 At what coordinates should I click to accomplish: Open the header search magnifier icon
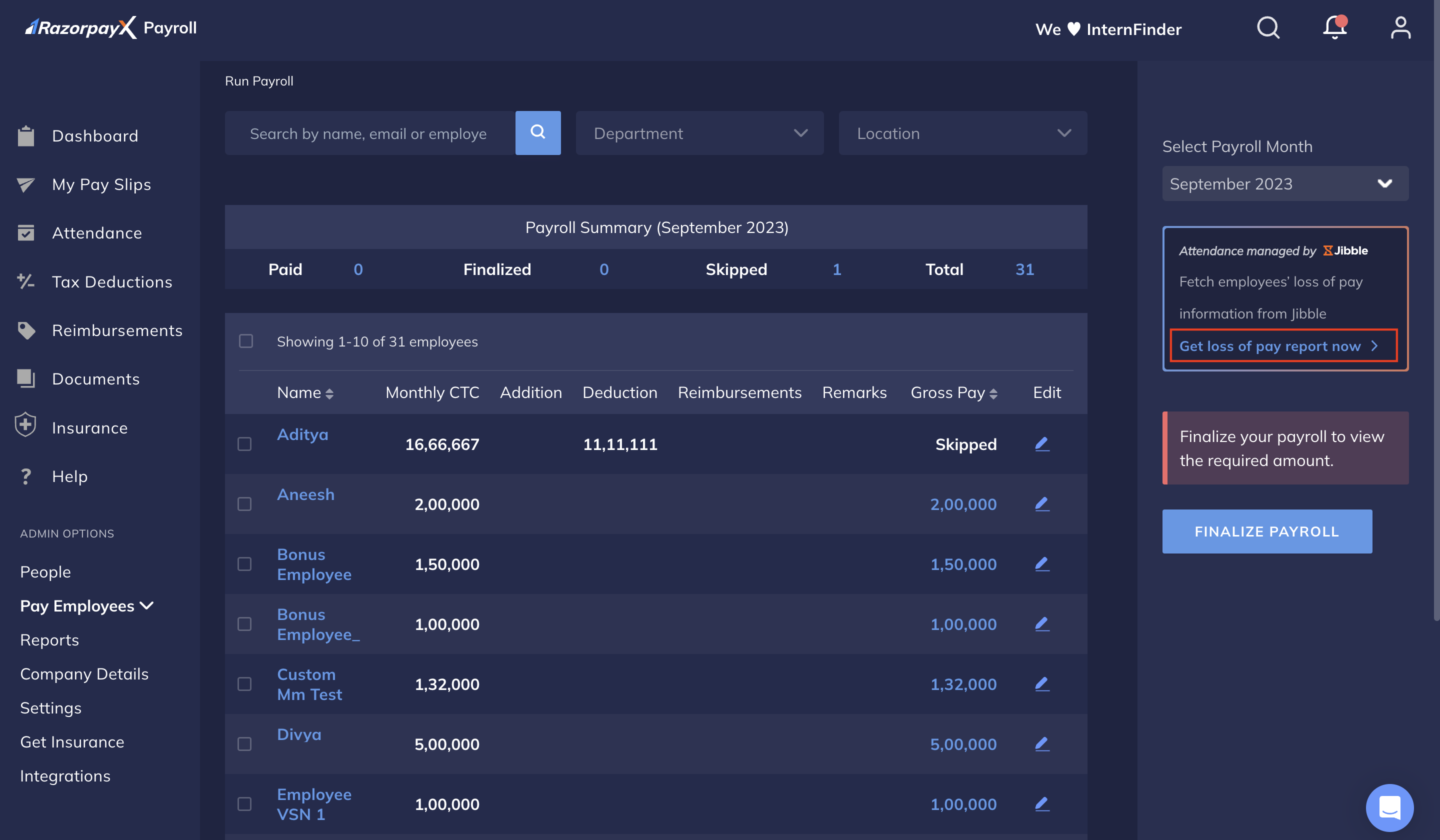(x=1268, y=27)
